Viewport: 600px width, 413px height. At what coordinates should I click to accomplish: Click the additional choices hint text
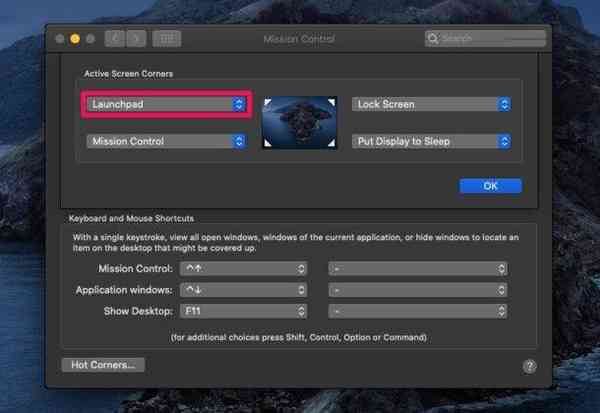pyautogui.click(x=298, y=338)
